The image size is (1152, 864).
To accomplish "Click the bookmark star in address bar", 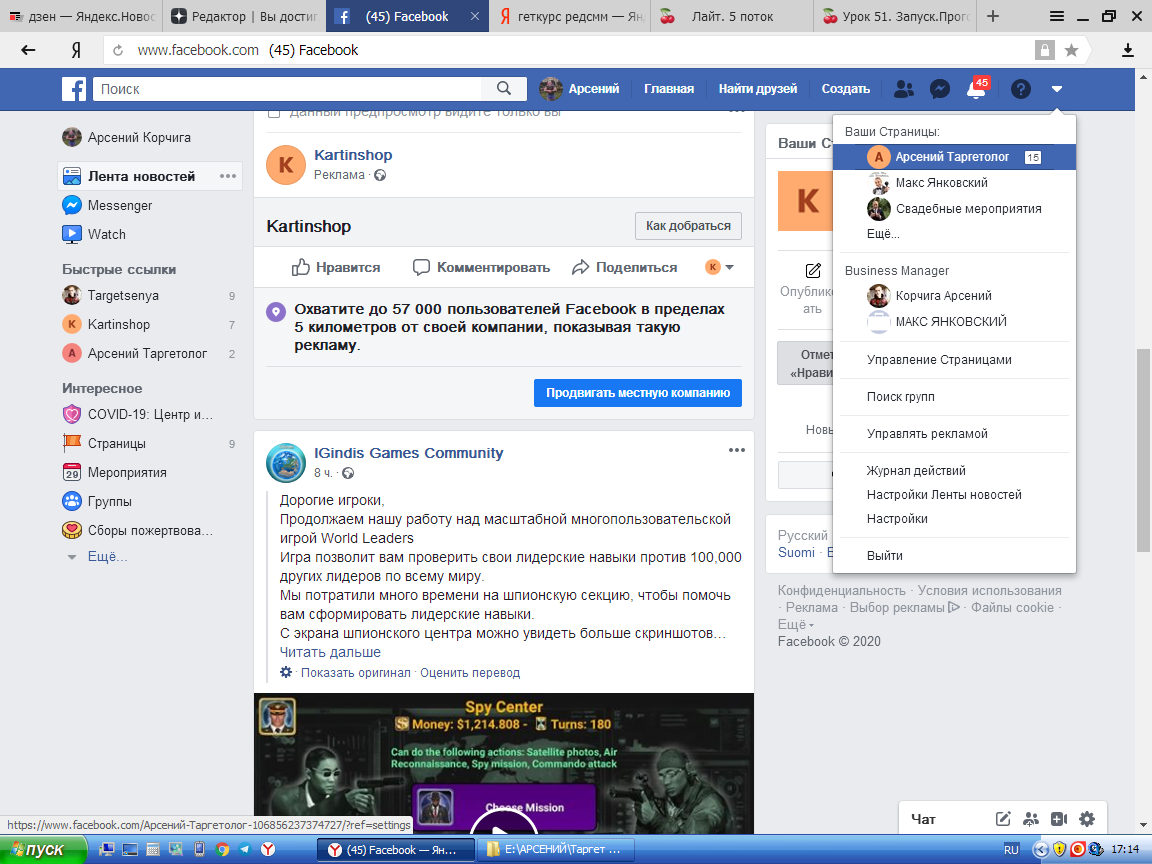I will 1071,50.
